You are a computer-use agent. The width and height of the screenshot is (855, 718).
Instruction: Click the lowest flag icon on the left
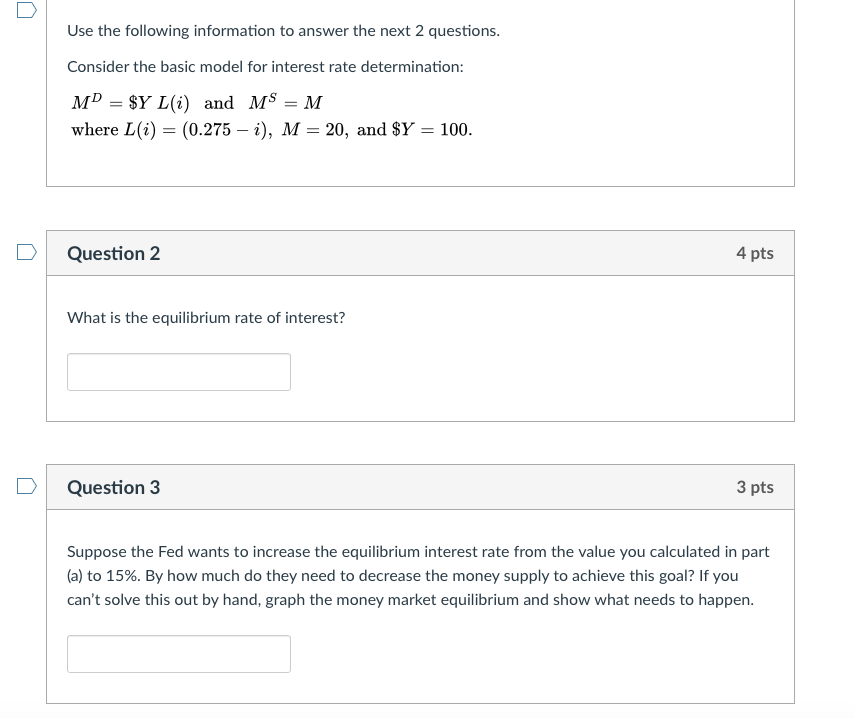pyautogui.click(x=26, y=486)
